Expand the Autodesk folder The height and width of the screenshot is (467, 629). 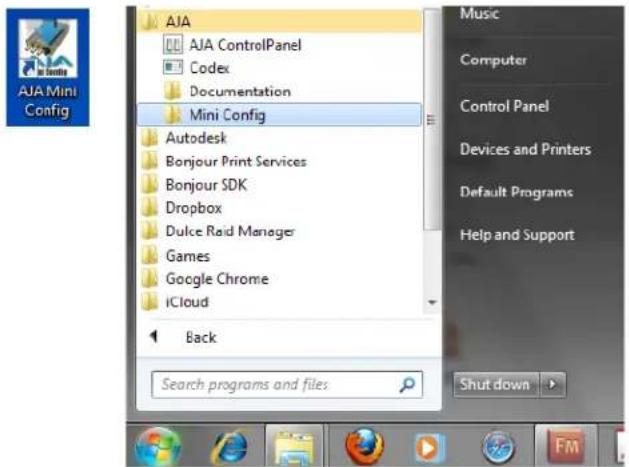[x=184, y=138]
